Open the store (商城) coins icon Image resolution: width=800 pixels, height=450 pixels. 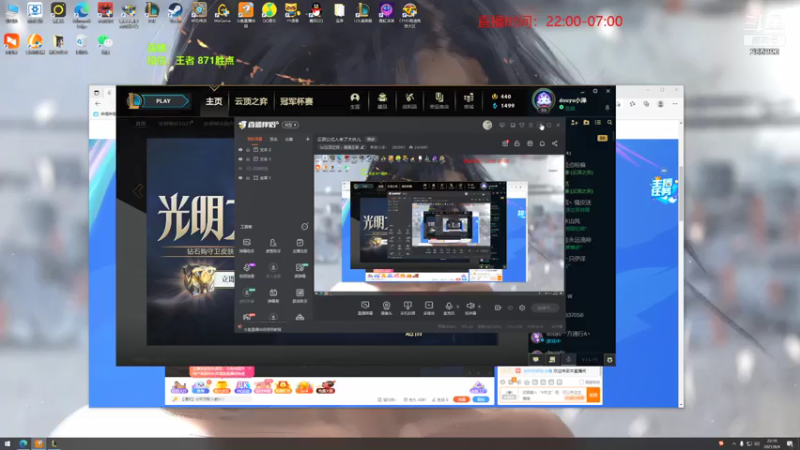coord(468,101)
